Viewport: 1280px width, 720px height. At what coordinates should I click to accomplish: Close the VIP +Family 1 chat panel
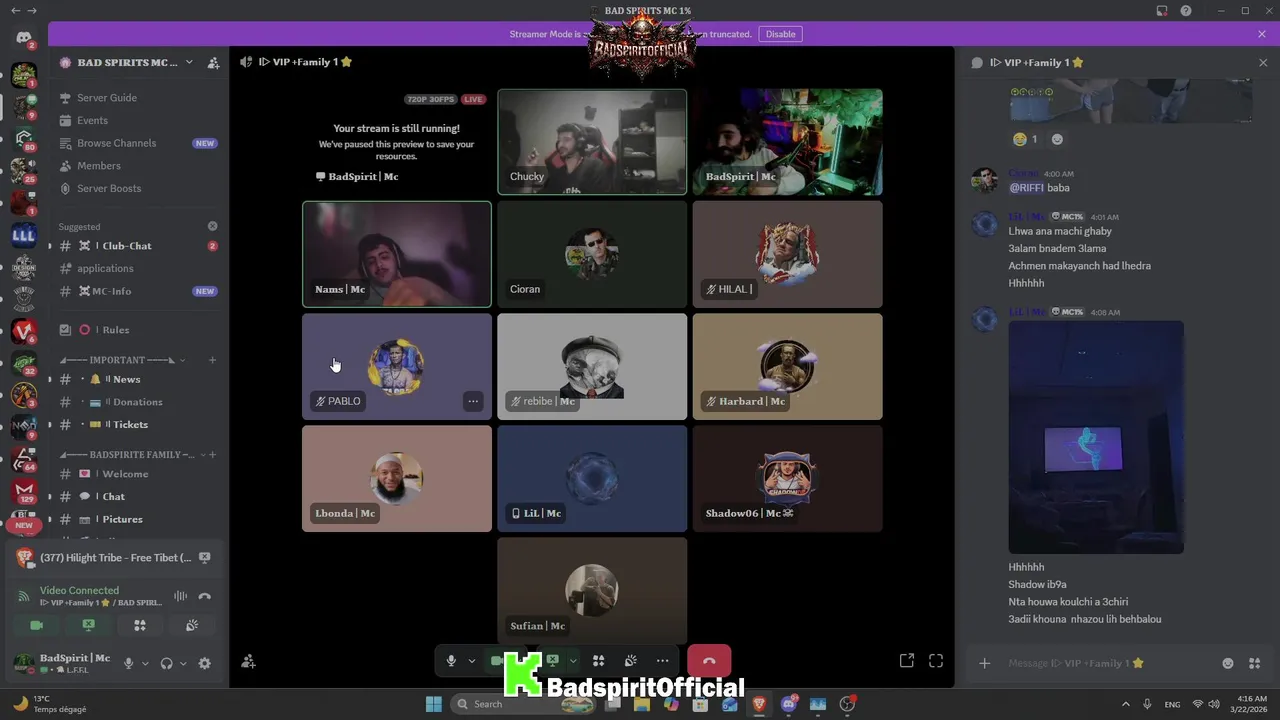click(x=1262, y=62)
